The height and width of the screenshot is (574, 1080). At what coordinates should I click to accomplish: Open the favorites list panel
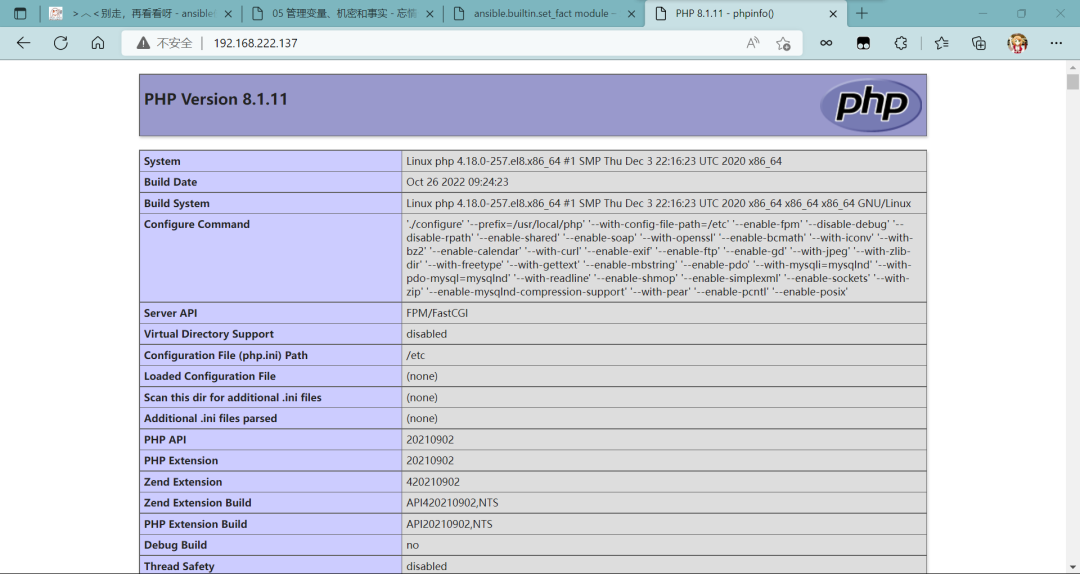(x=941, y=43)
